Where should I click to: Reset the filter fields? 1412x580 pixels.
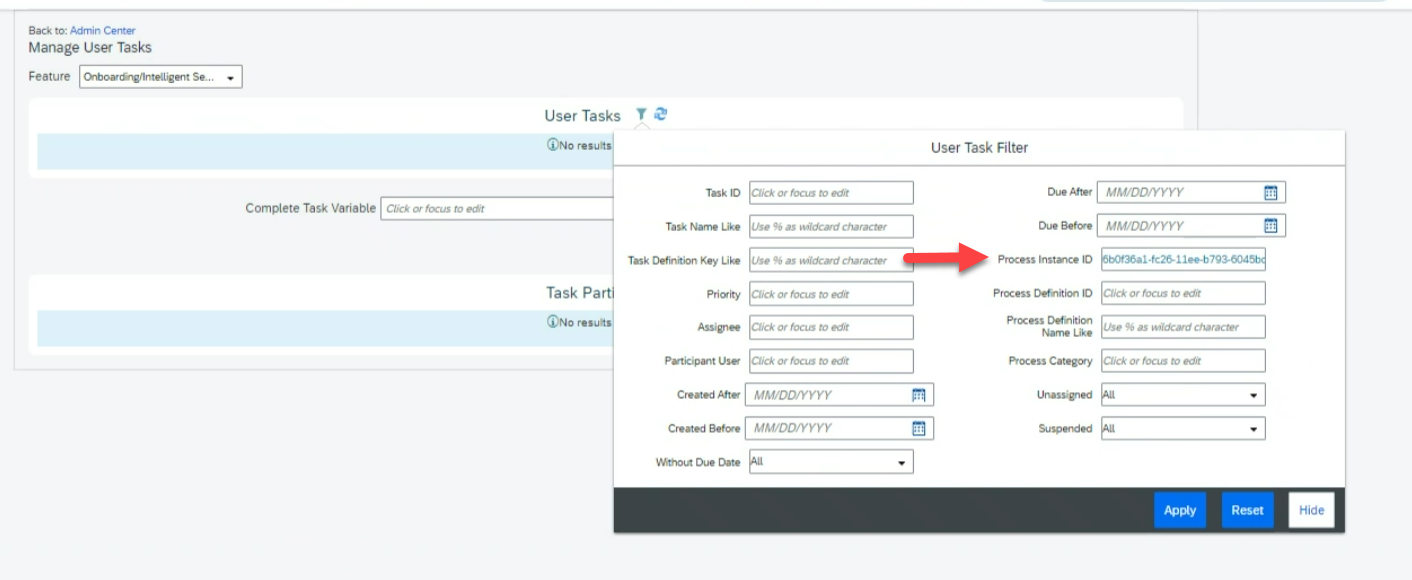pos(1248,510)
